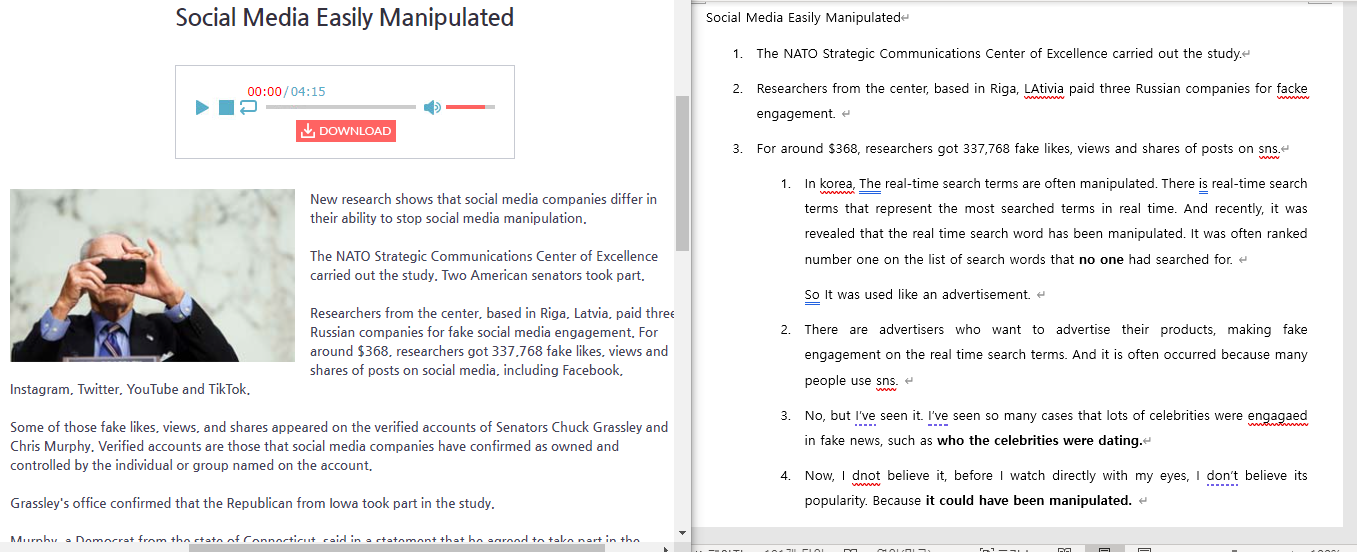Click underlined word 'korea' in Word
The width and height of the screenshot is (1357, 552).
click(836, 183)
